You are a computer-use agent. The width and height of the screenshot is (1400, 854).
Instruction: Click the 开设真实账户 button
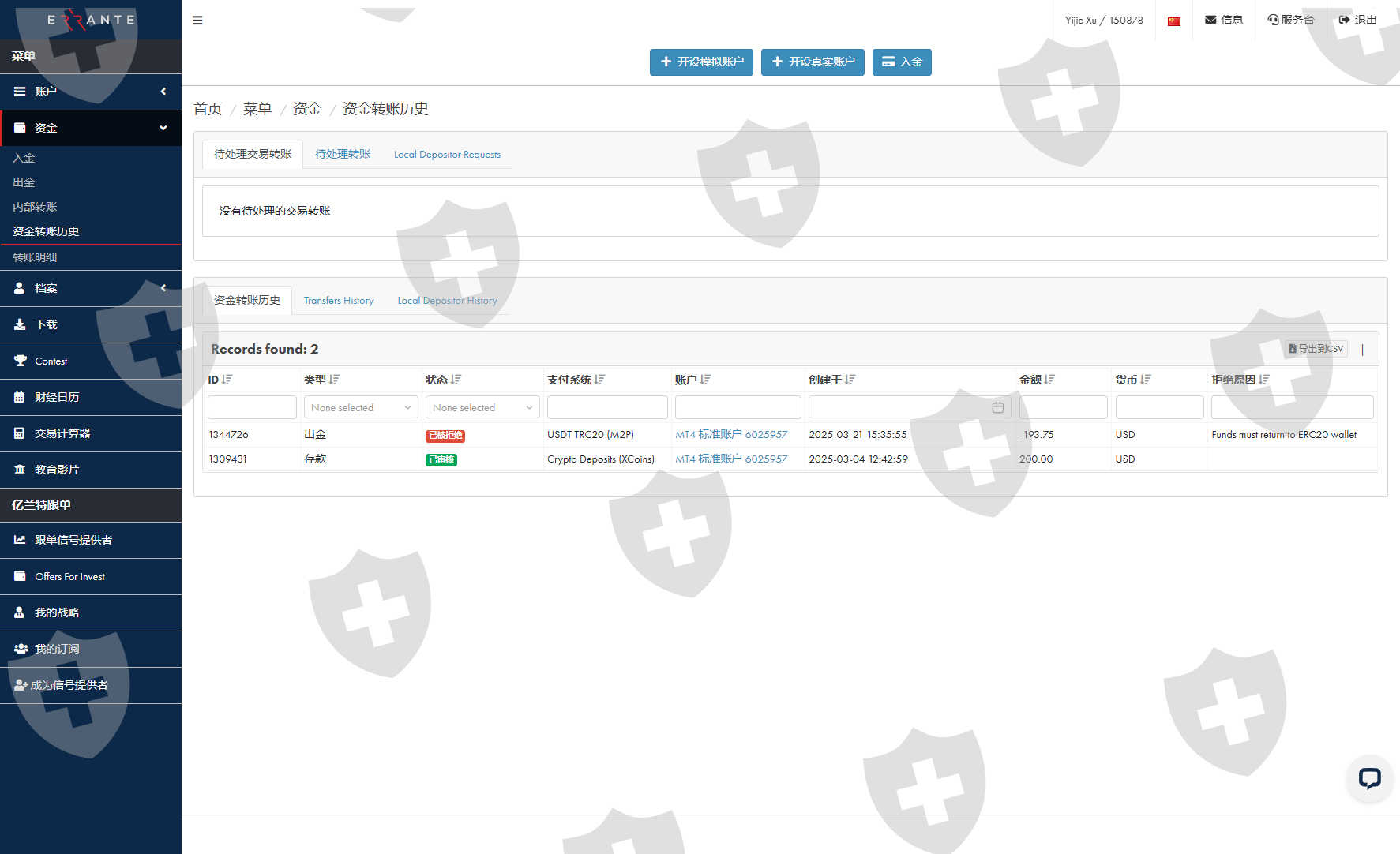(x=813, y=62)
